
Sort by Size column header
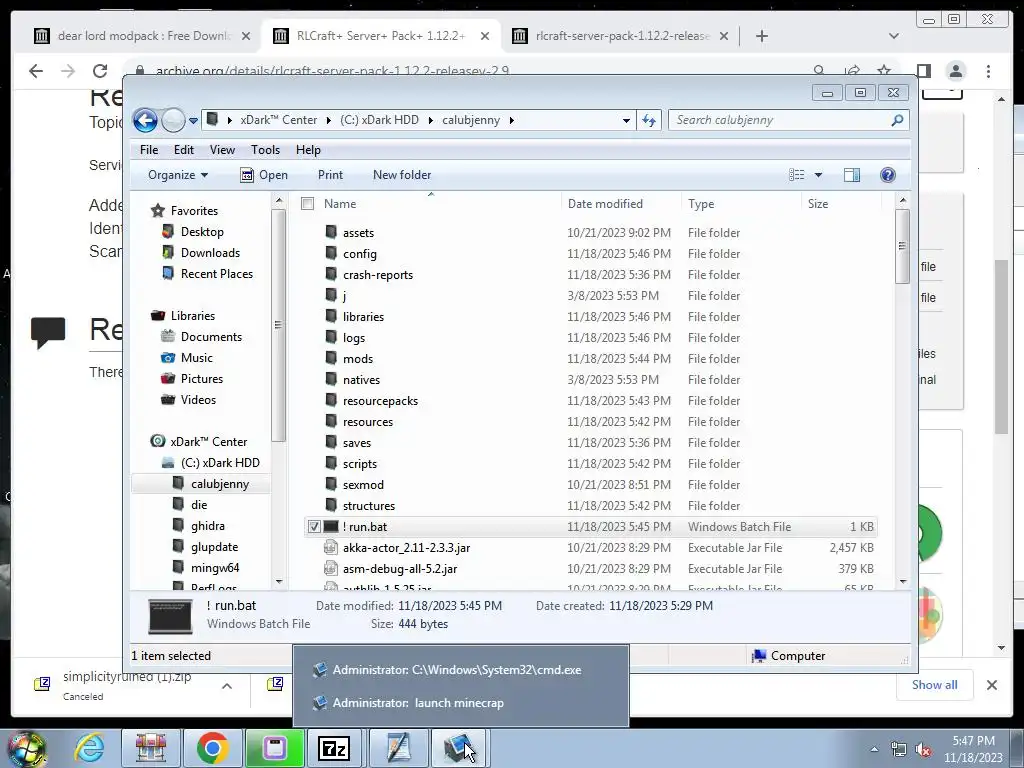pos(818,204)
